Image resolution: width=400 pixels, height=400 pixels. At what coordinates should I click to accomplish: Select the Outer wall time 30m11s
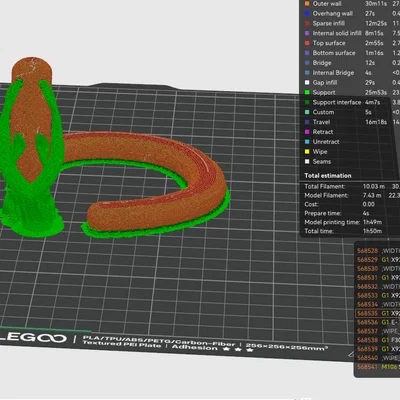point(376,4)
